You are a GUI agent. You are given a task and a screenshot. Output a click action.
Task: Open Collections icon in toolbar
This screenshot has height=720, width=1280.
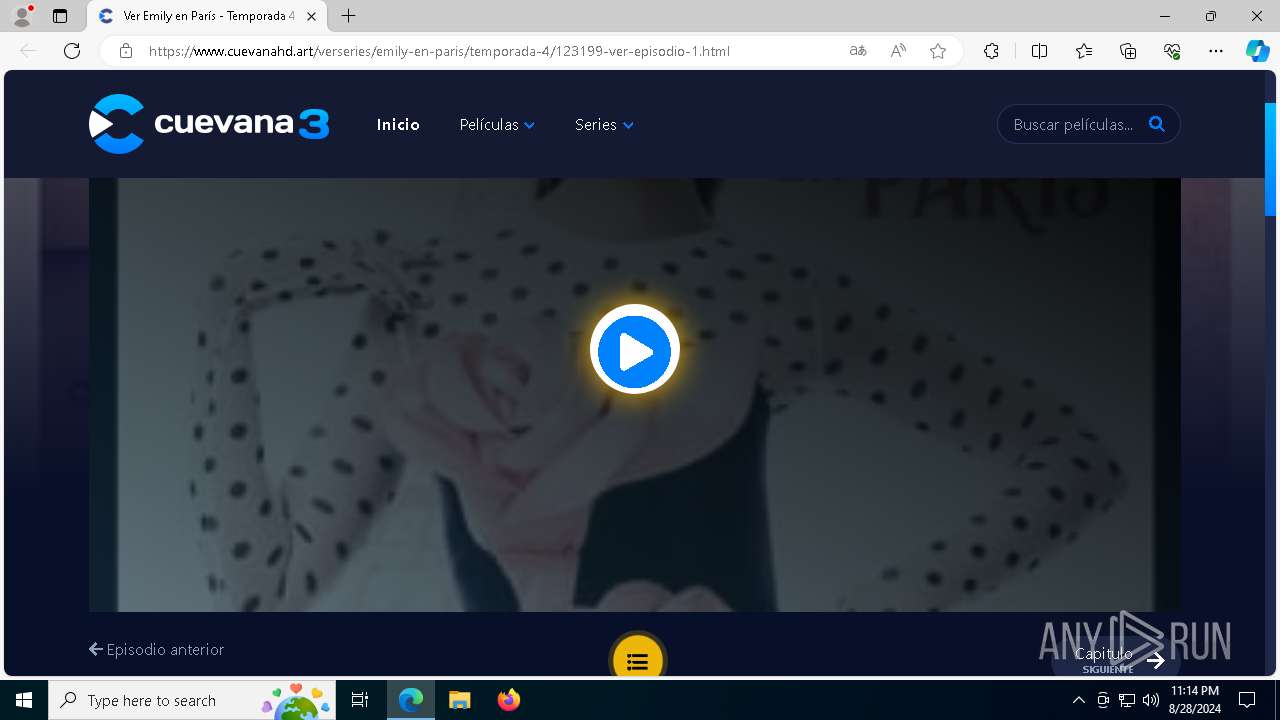(1128, 51)
